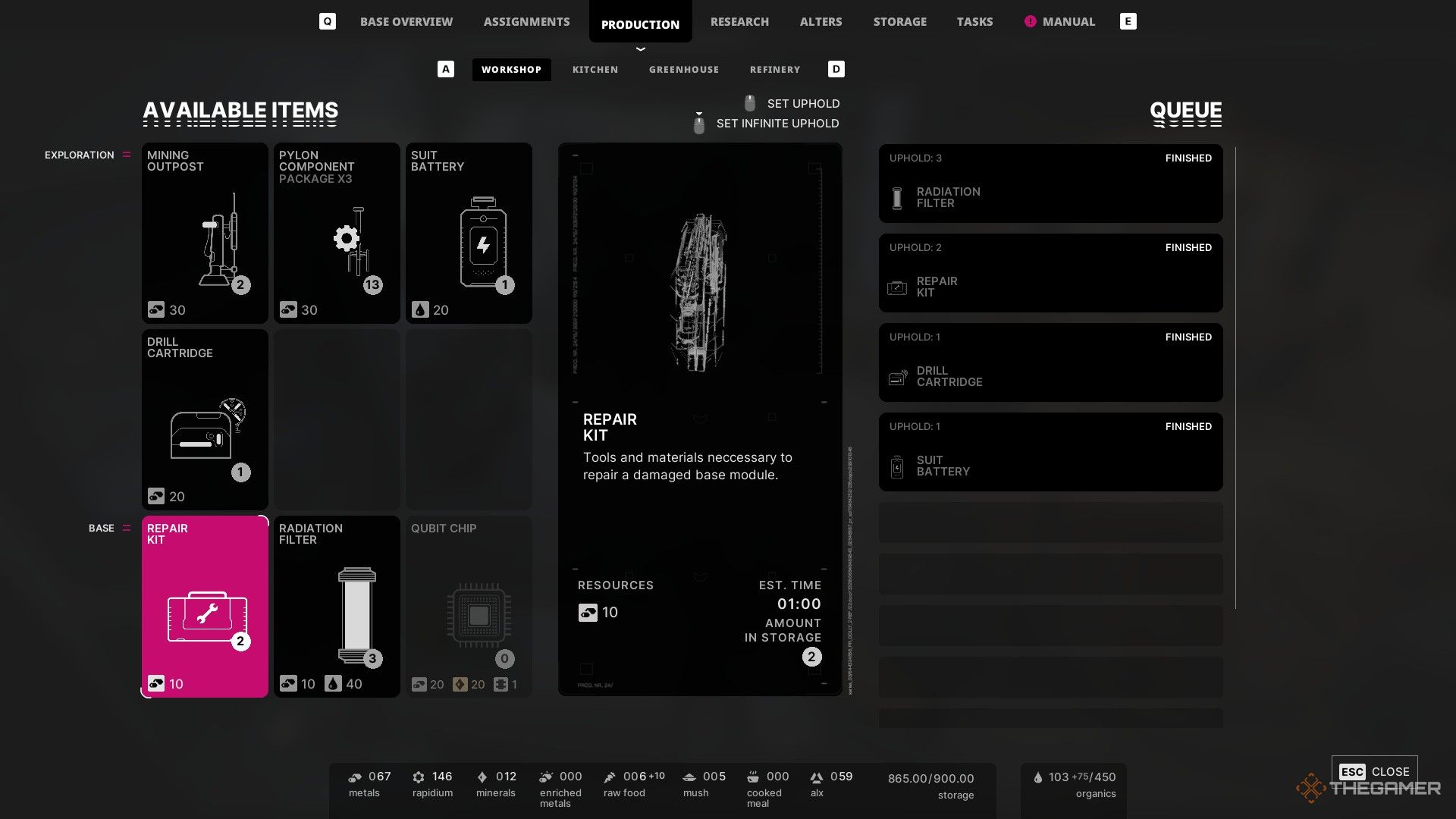Switch to the Research tab
1456x819 pixels.
click(739, 22)
